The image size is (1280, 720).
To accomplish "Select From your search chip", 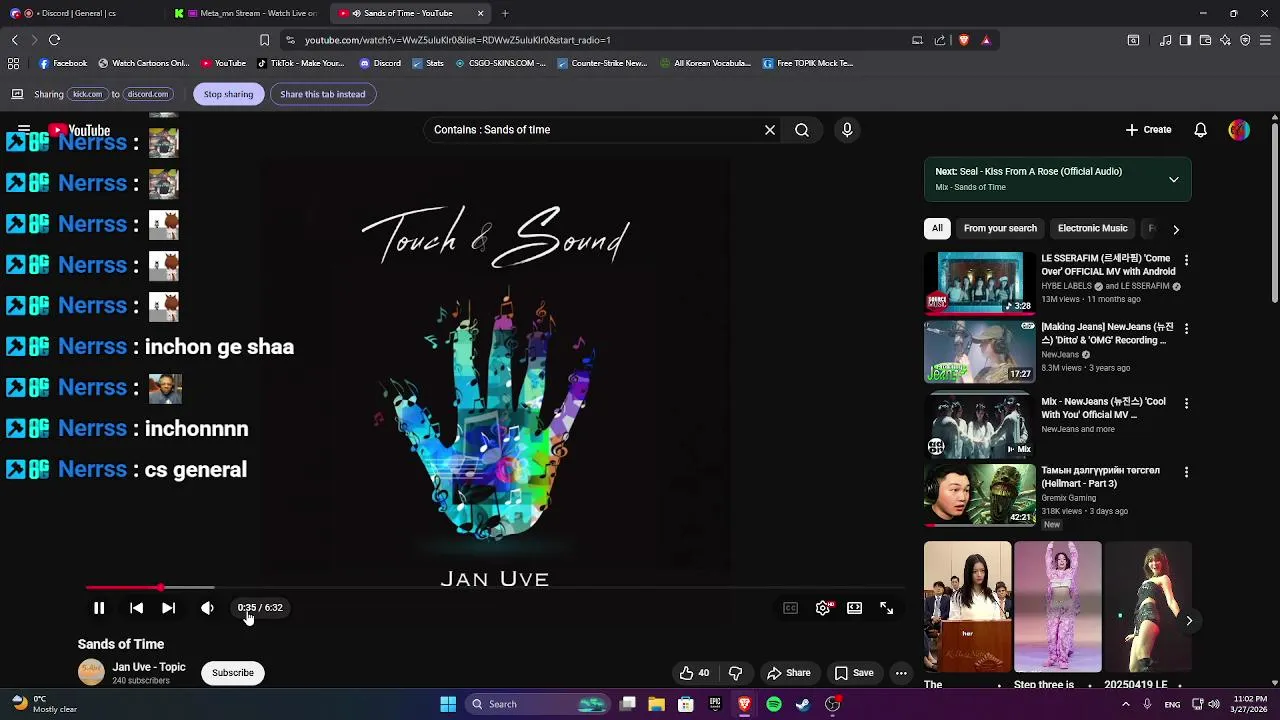I will 1000,229.
